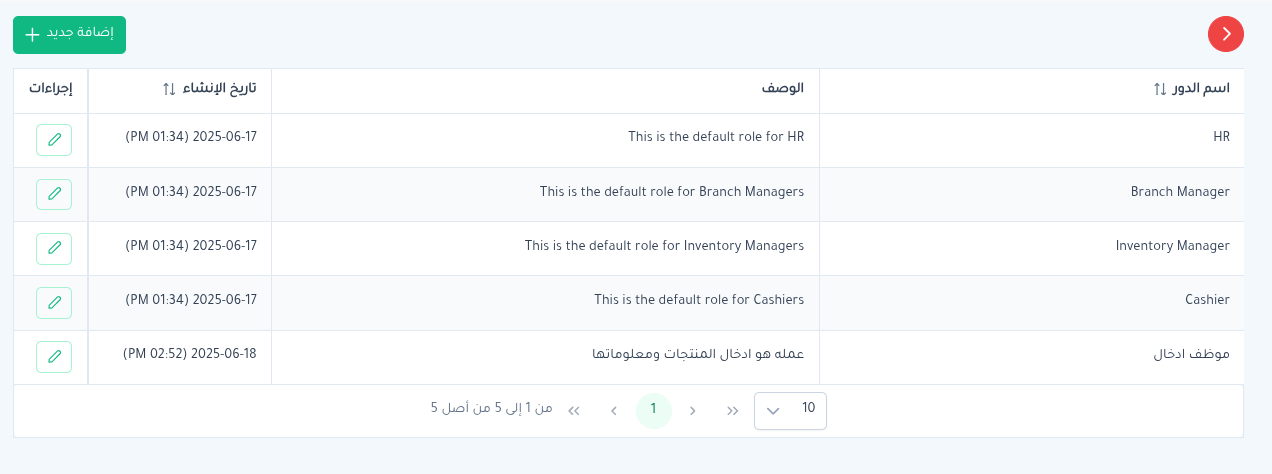
Task: Click the الوصف column header
Action: pyautogui.click(x=782, y=89)
